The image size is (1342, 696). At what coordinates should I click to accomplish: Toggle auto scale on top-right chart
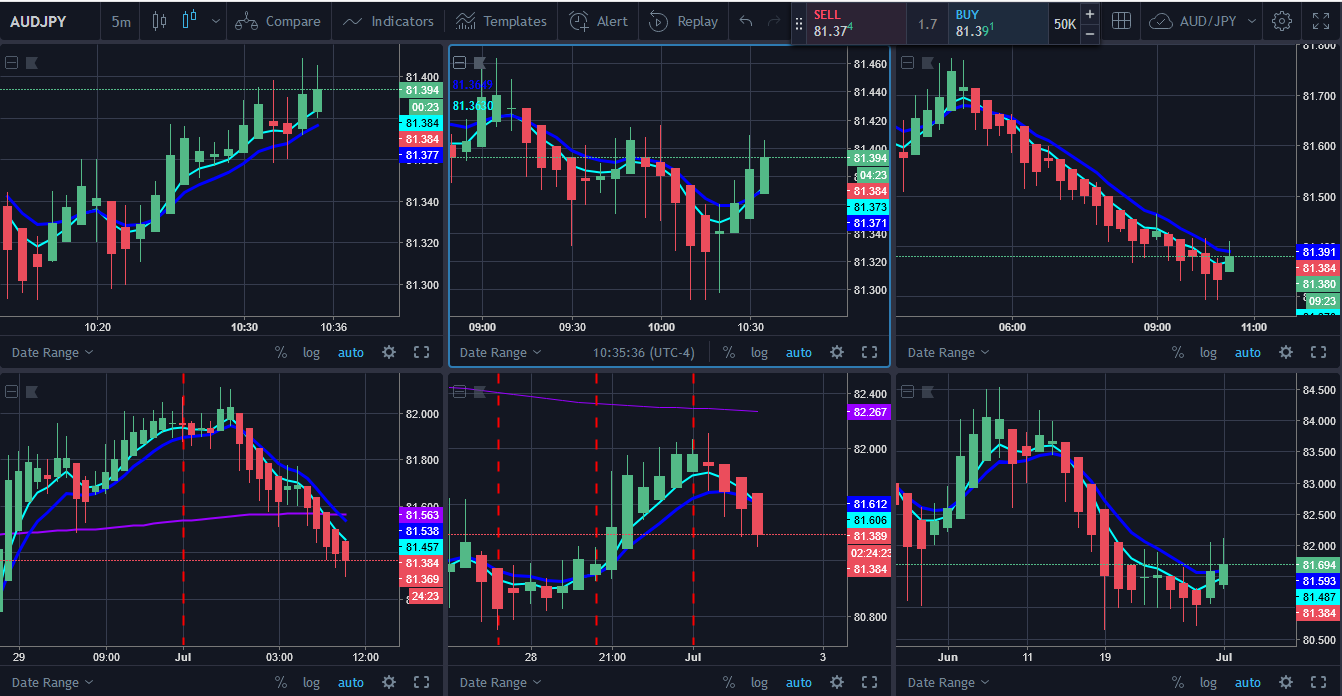coord(1247,352)
